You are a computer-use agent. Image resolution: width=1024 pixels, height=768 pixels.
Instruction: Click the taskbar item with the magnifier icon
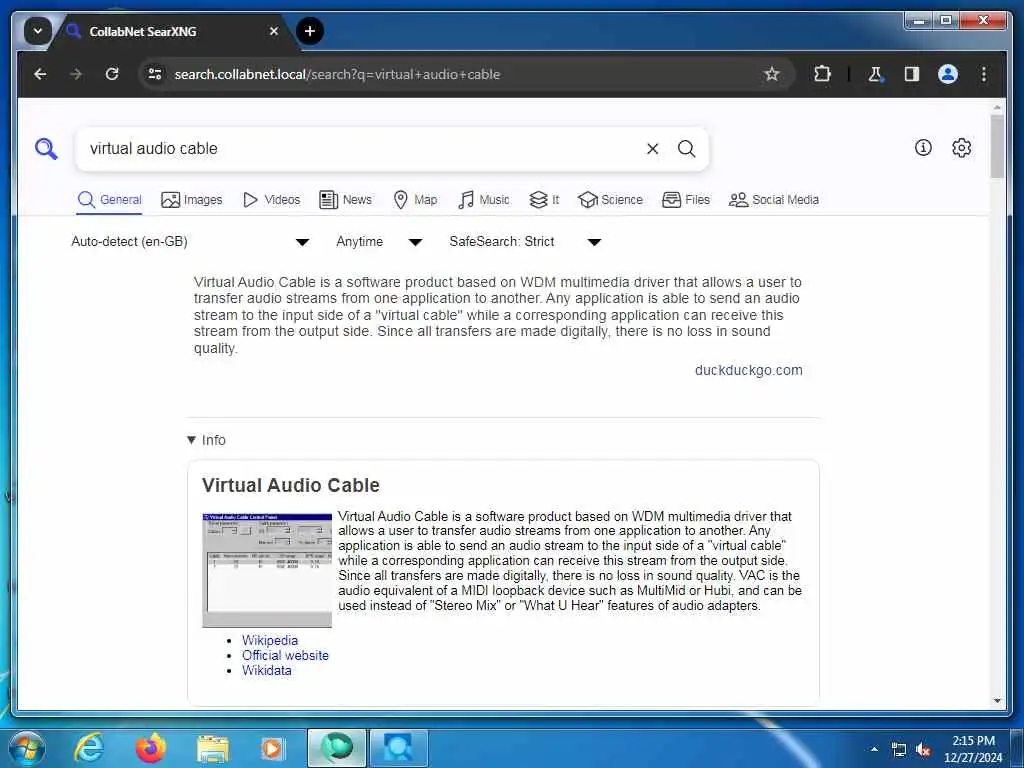coord(398,748)
